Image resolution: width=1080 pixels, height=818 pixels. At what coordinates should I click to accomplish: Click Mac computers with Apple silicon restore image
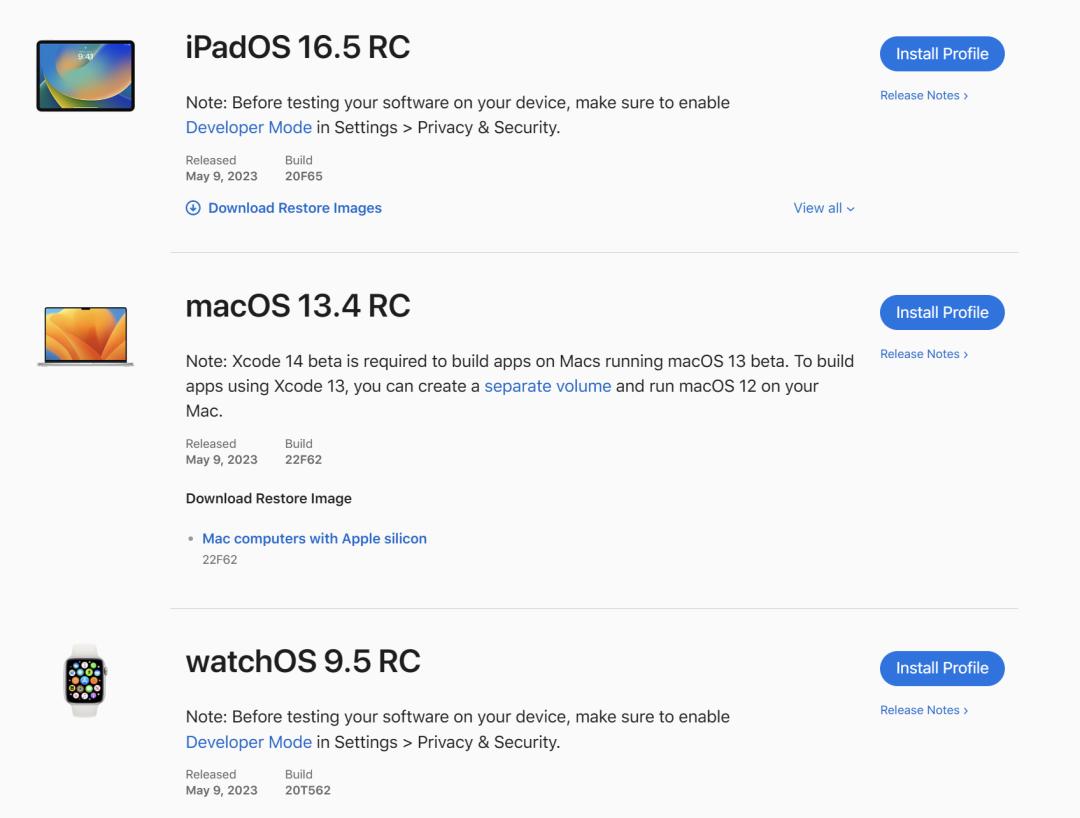pos(314,538)
